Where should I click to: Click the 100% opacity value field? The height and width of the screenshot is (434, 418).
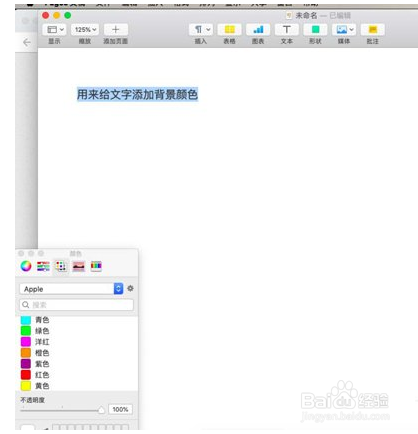(x=120, y=409)
